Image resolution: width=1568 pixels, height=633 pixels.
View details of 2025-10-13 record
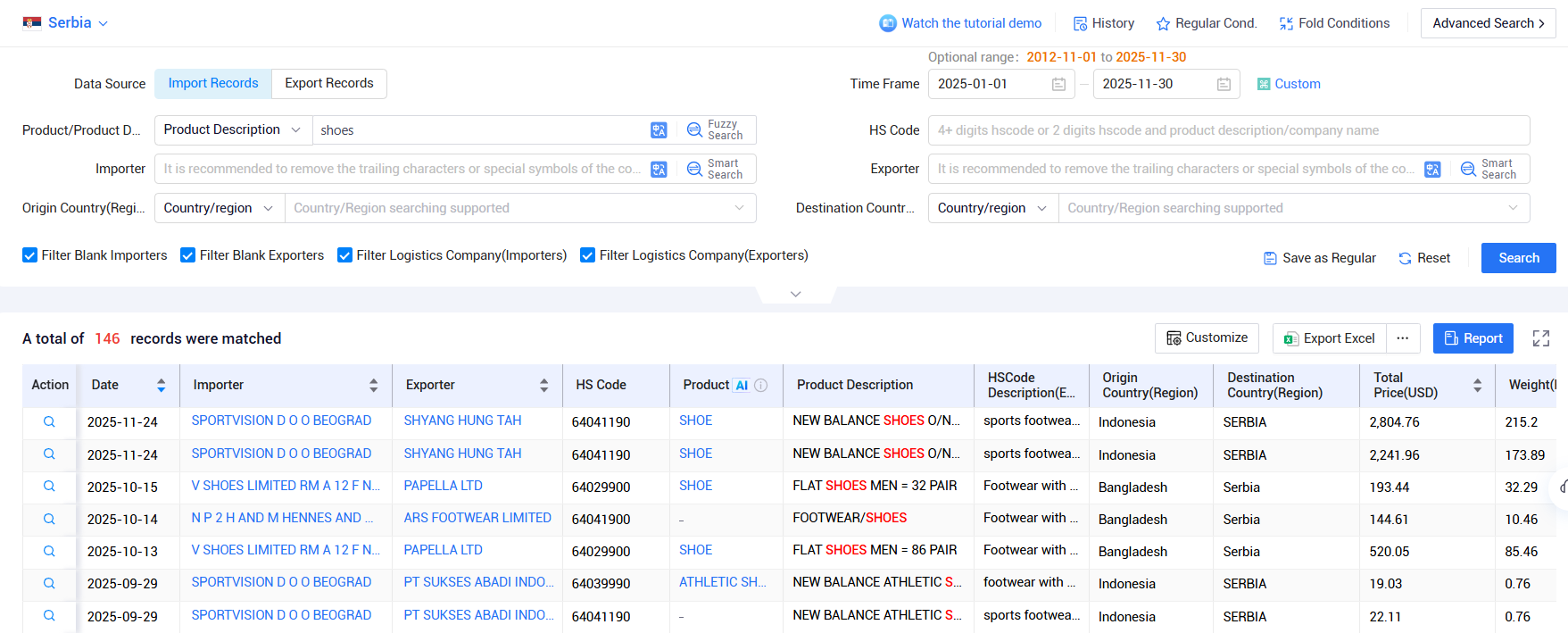click(x=49, y=551)
